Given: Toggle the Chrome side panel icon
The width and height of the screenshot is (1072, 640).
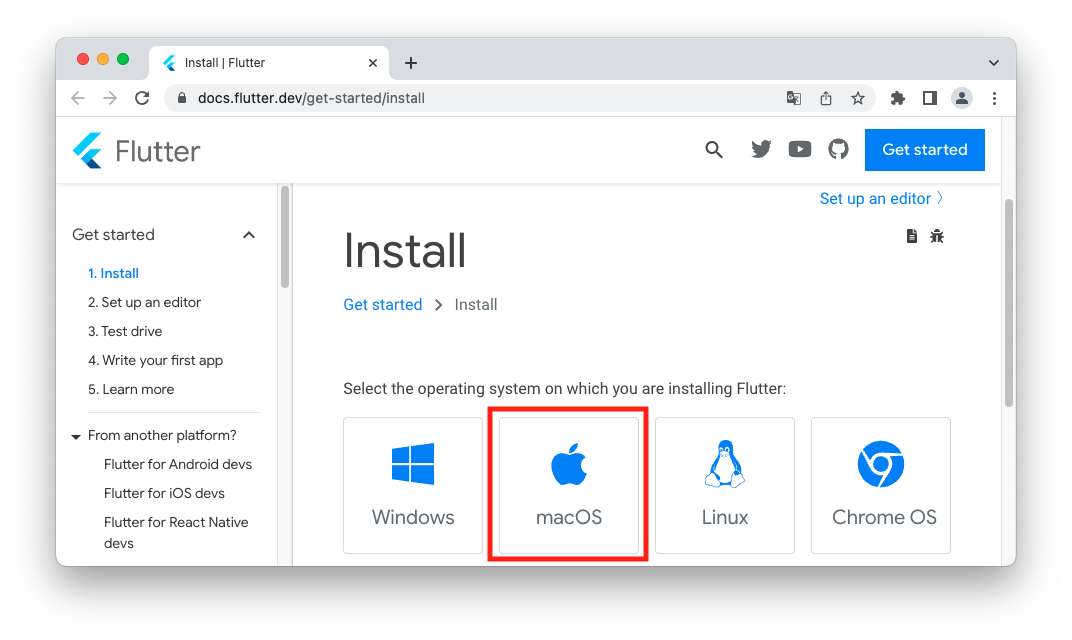Looking at the screenshot, I should [930, 98].
